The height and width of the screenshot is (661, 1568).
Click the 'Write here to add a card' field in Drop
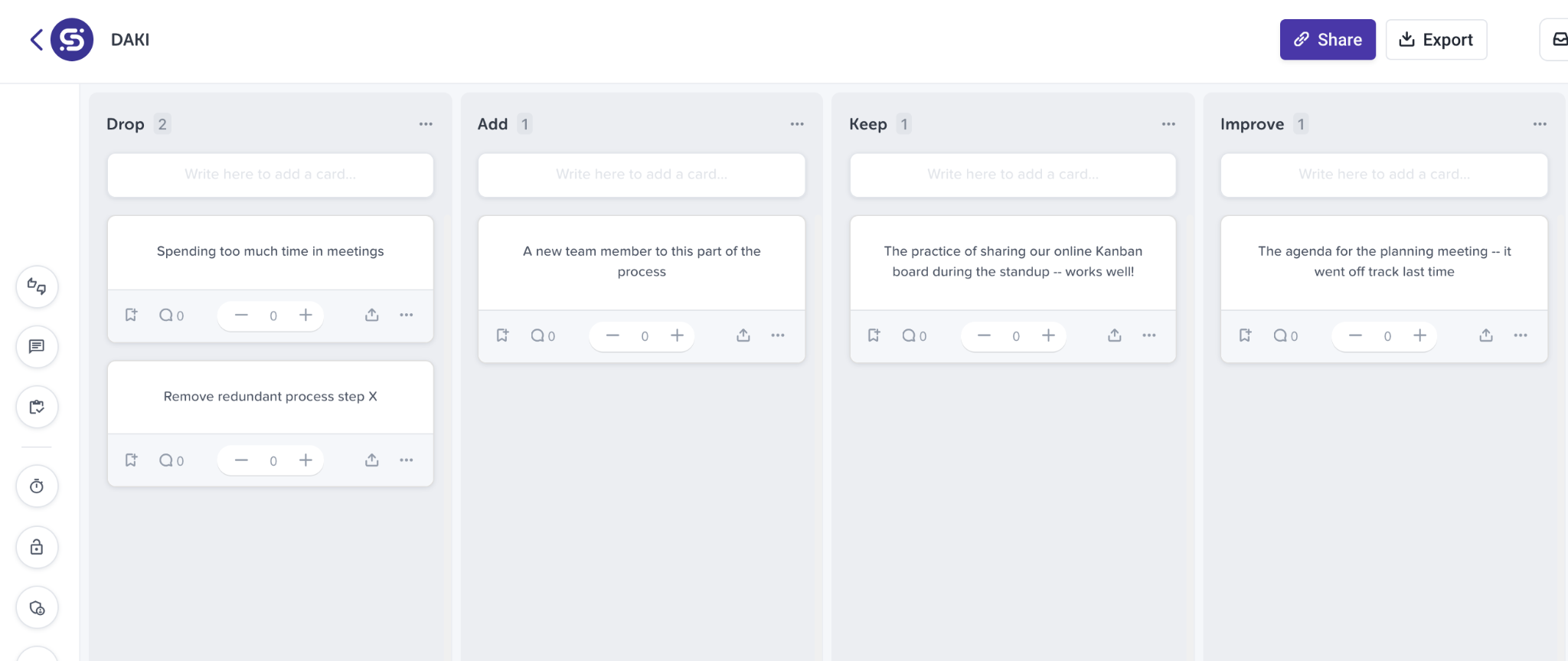[x=269, y=175]
